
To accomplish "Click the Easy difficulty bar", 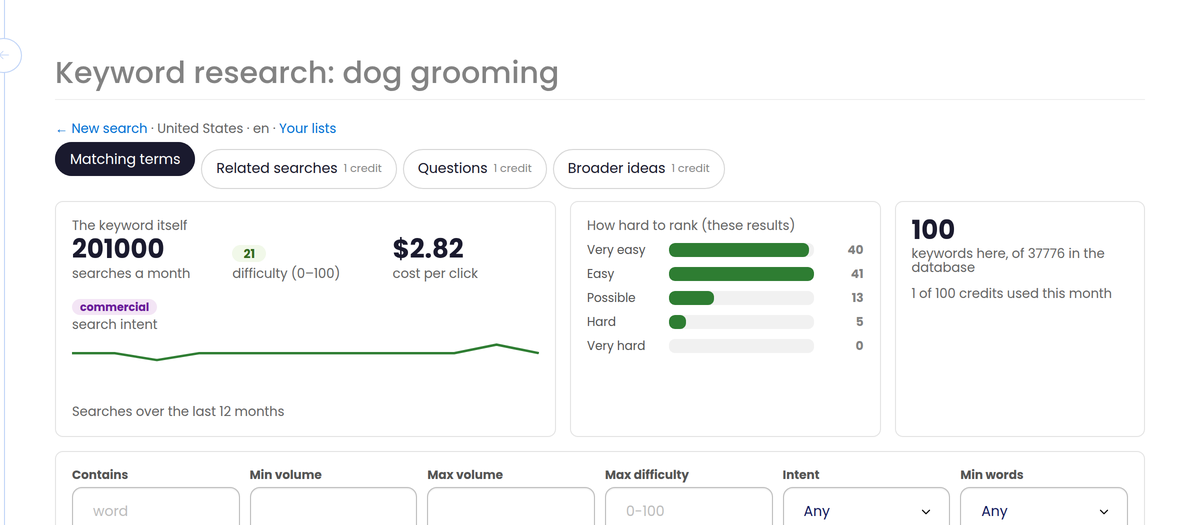I will 741,274.
